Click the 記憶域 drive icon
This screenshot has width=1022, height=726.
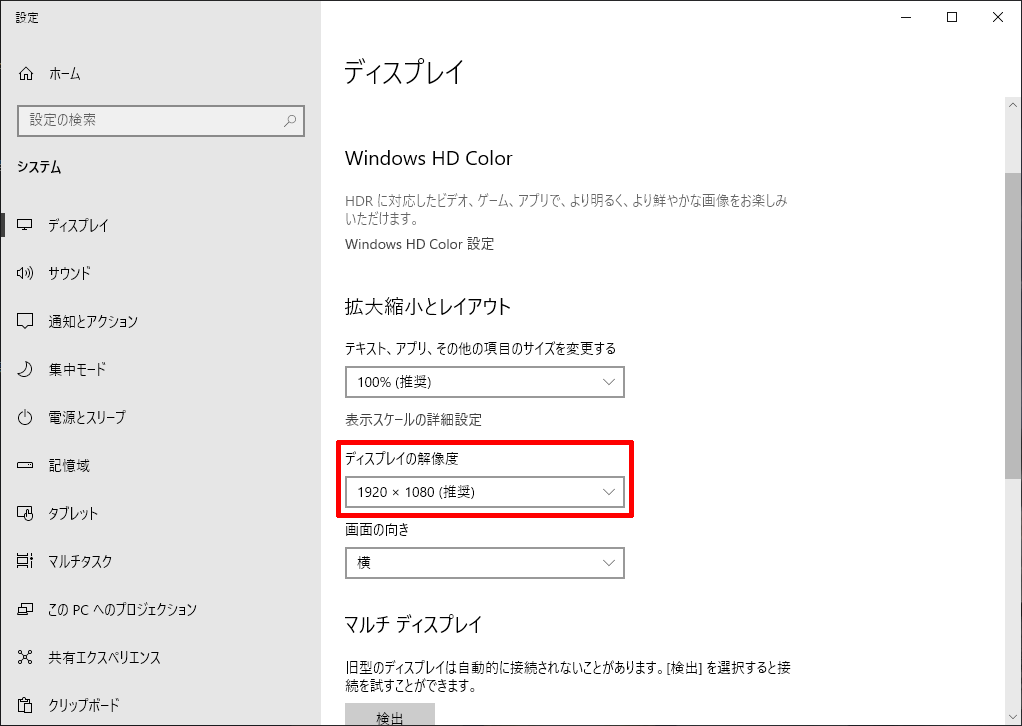26,465
